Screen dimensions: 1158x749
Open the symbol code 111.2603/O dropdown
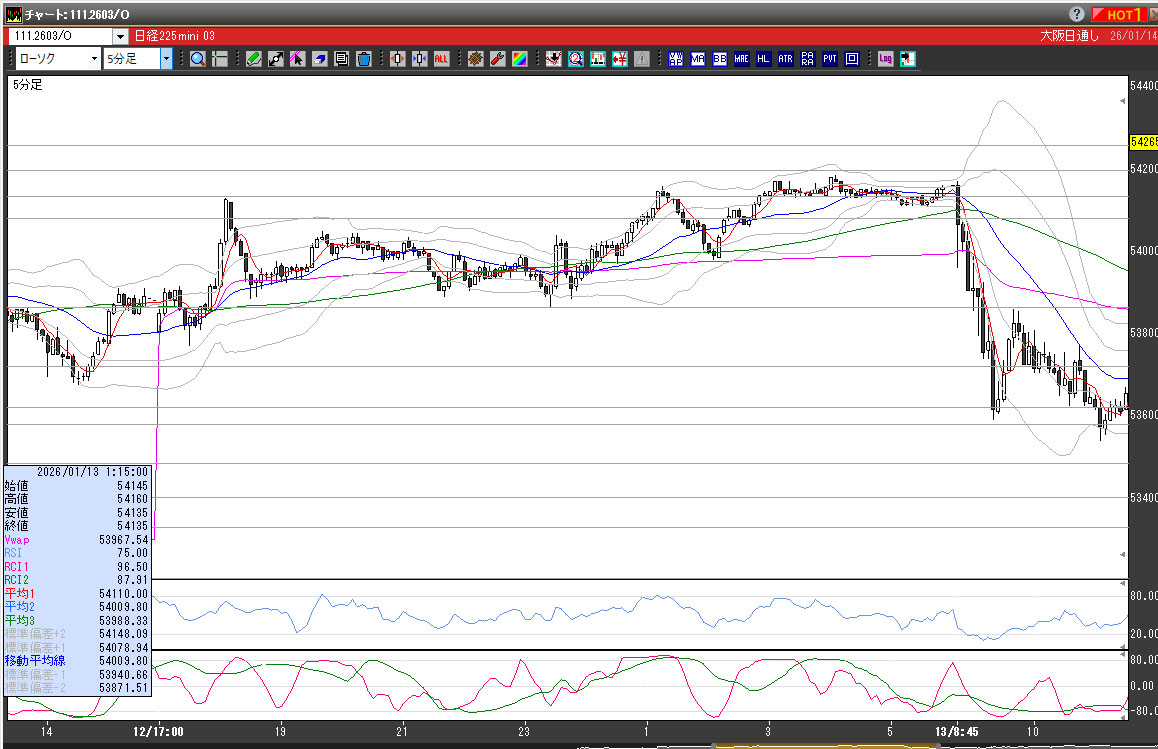click(120, 36)
